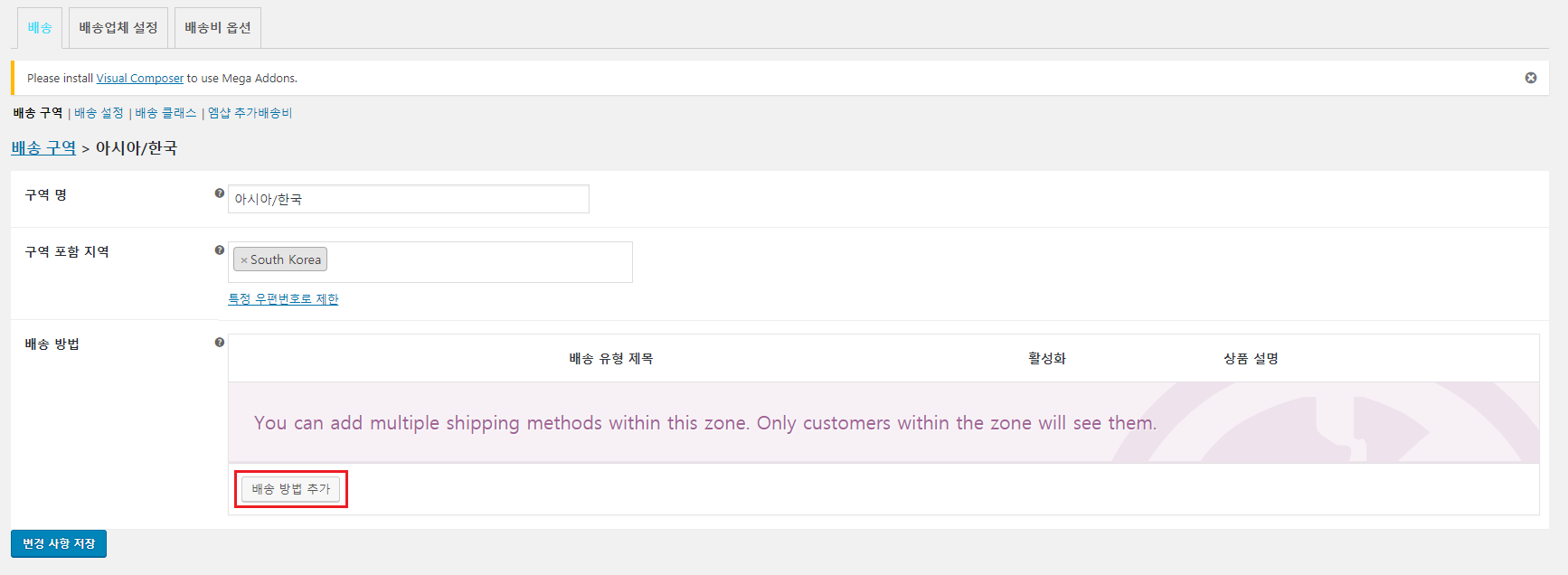Open the help tip for 구역 명
Screen dimensions: 1568x575
pyautogui.click(x=220, y=193)
